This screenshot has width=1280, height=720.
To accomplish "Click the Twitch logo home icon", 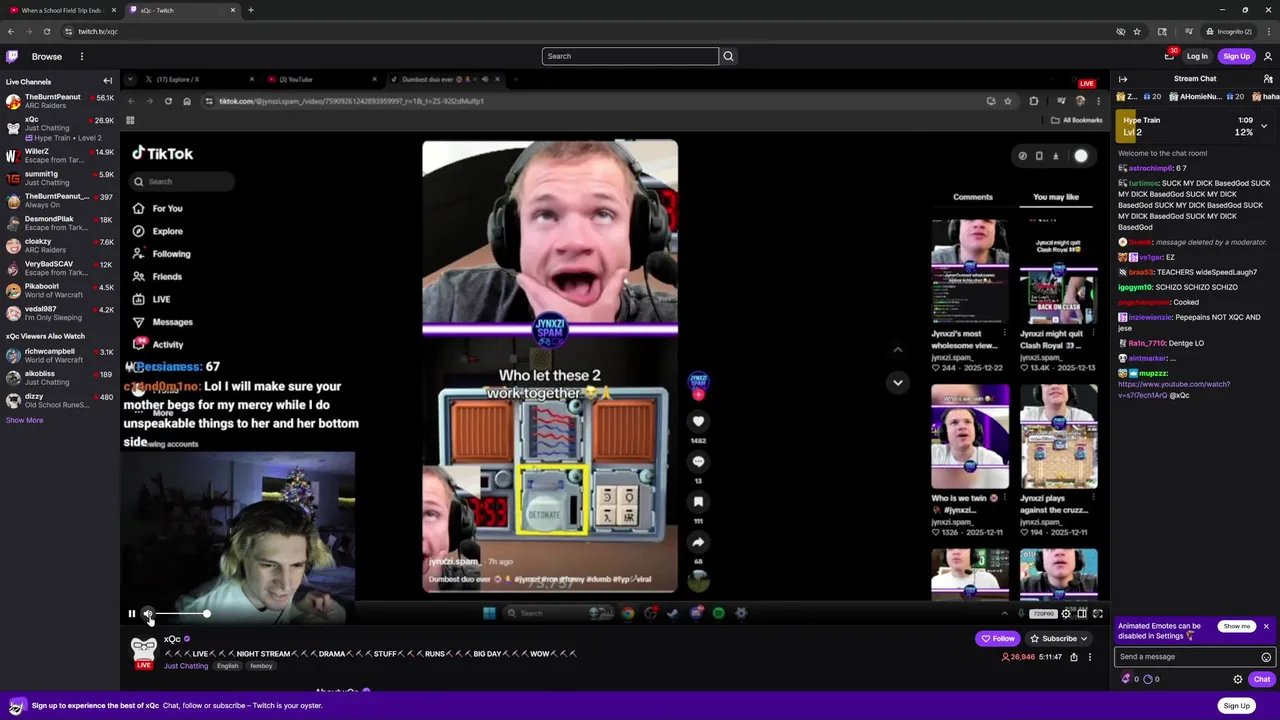I will [12, 56].
